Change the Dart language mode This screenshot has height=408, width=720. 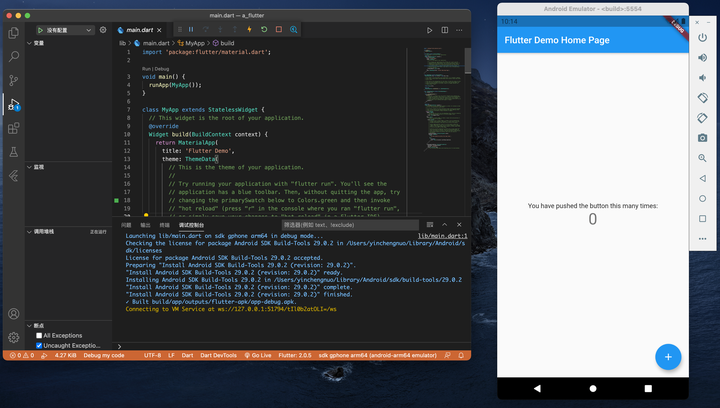(187, 355)
